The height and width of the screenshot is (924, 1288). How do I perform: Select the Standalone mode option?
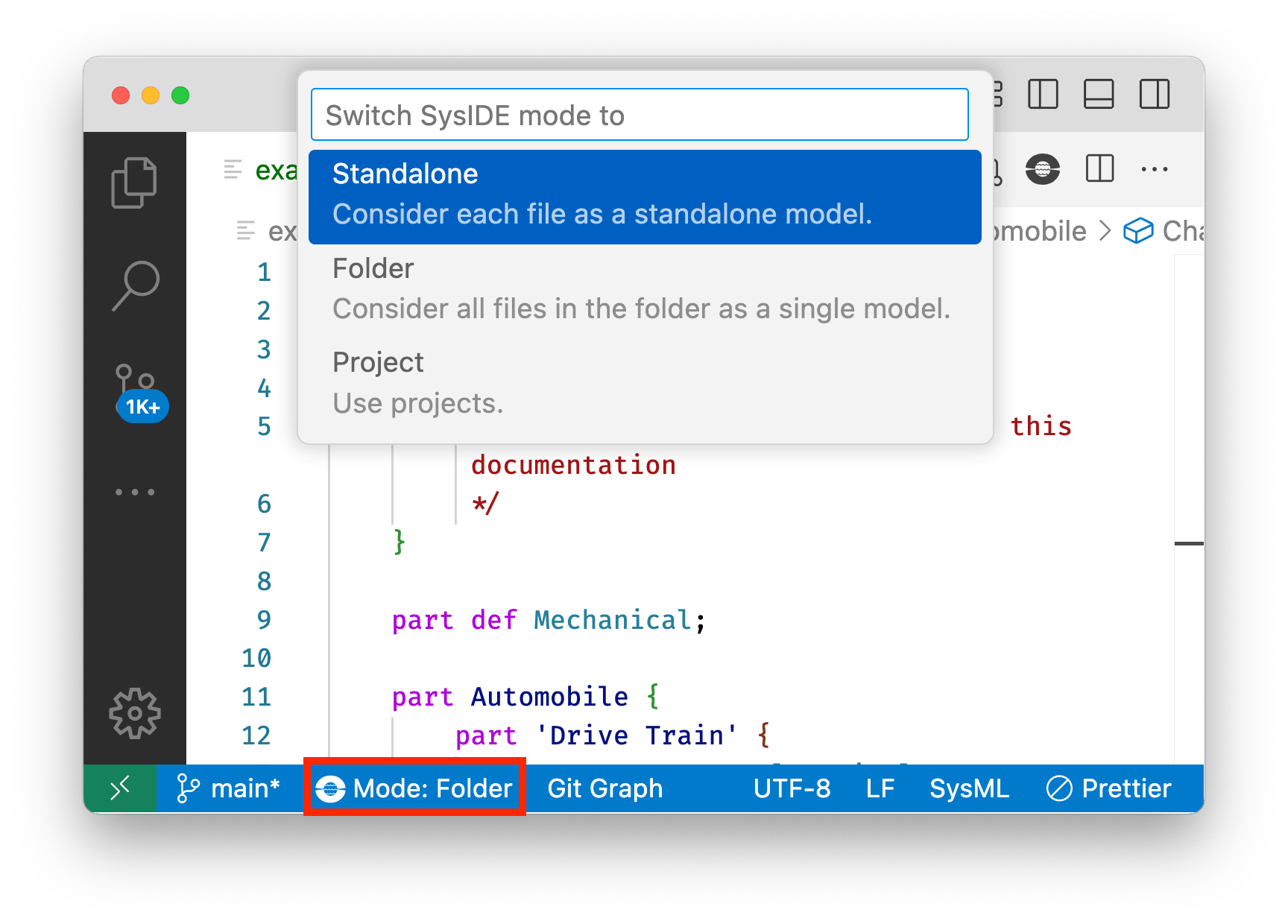(x=644, y=197)
